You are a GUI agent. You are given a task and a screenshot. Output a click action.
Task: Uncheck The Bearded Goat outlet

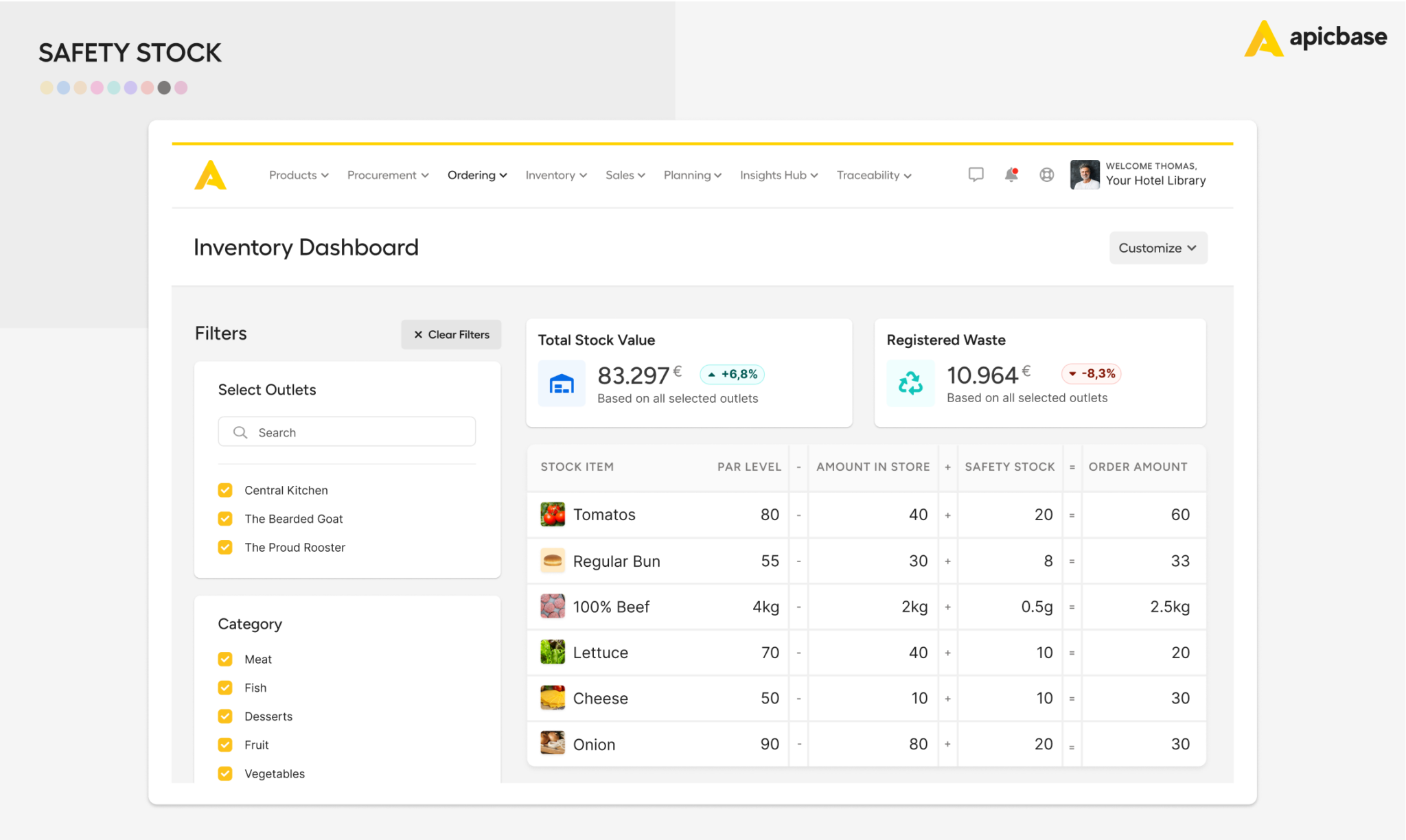click(x=225, y=519)
